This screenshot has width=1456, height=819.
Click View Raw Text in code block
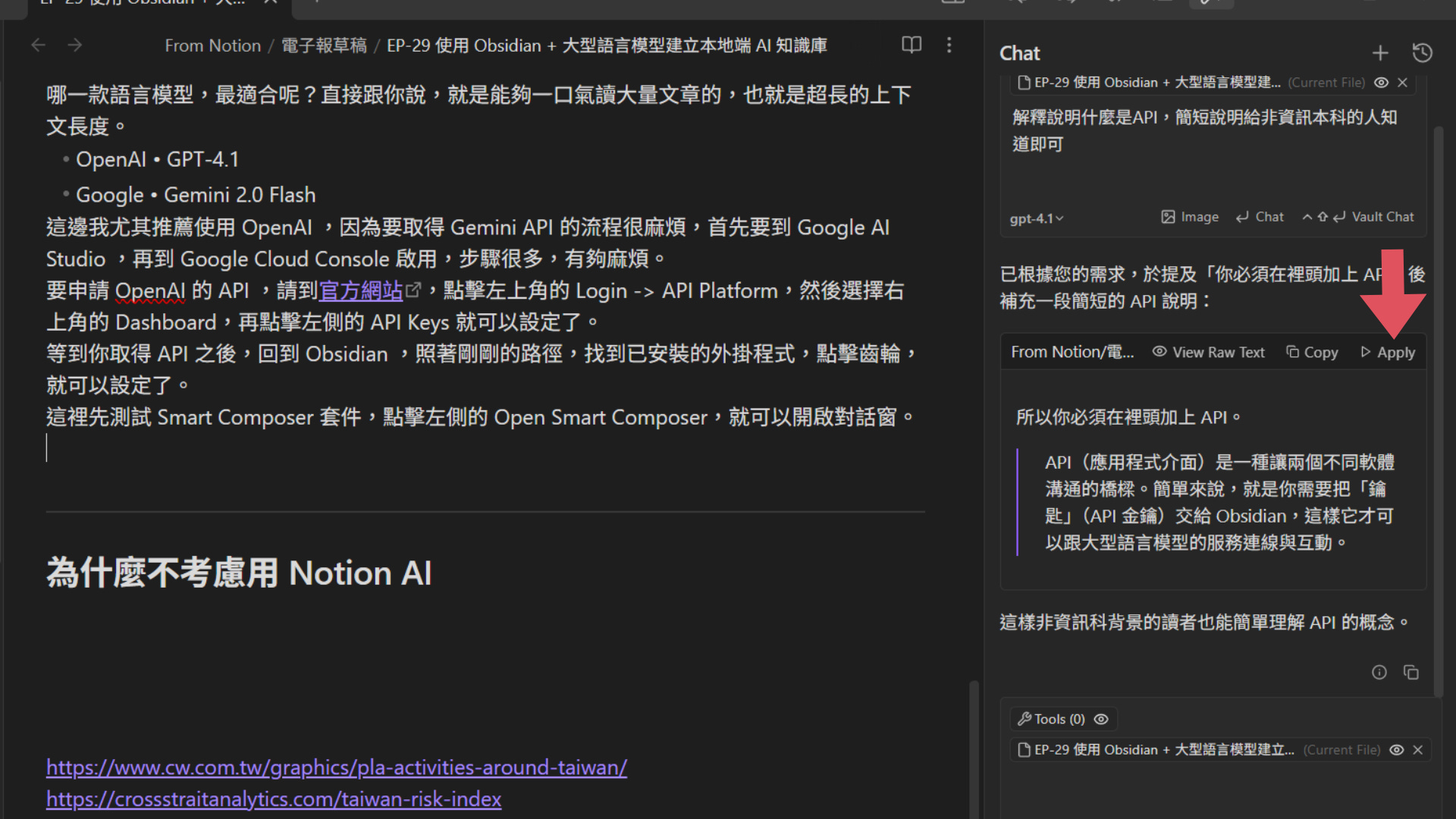tap(1208, 352)
